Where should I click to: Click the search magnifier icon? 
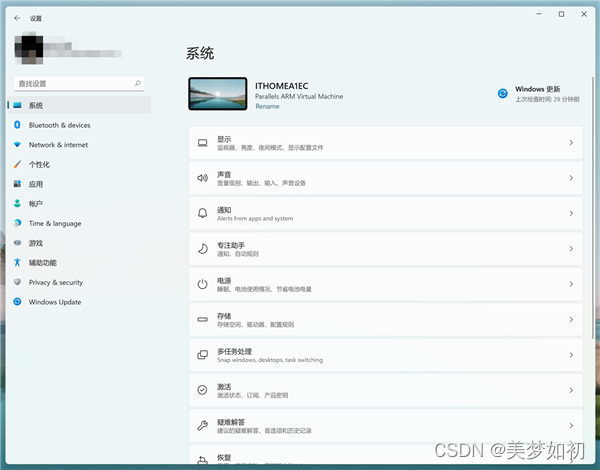(138, 83)
